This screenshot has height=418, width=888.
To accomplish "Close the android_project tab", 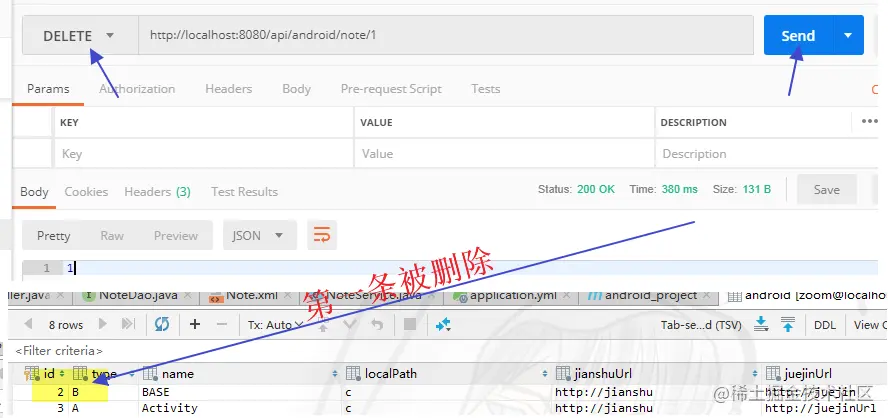I will point(706,296).
